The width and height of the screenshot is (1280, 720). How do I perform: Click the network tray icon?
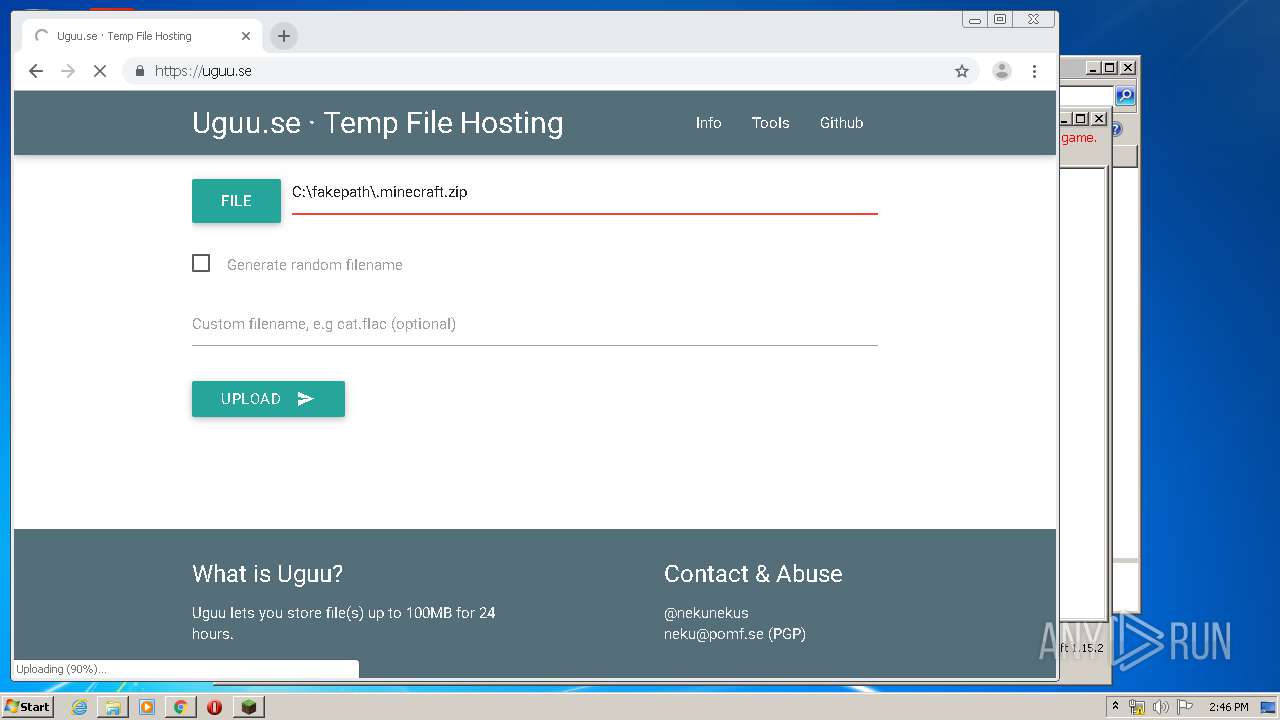[x=1137, y=707]
